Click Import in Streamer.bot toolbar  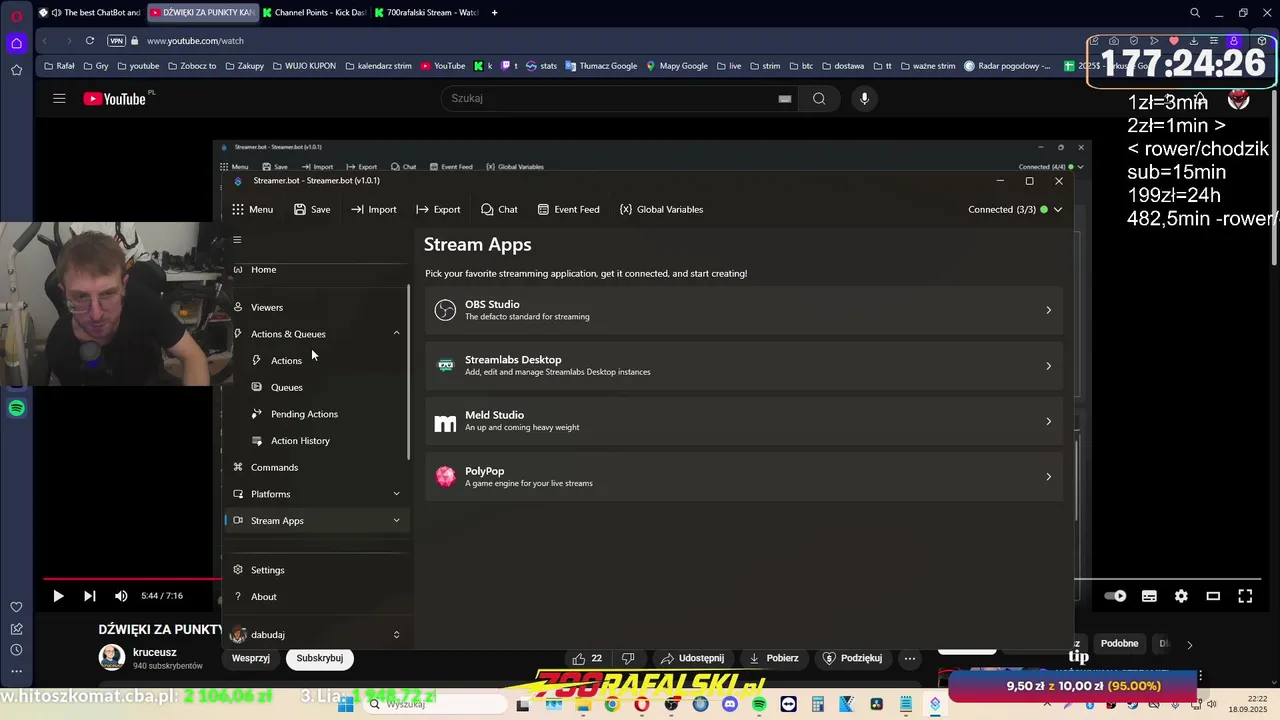[x=373, y=209]
